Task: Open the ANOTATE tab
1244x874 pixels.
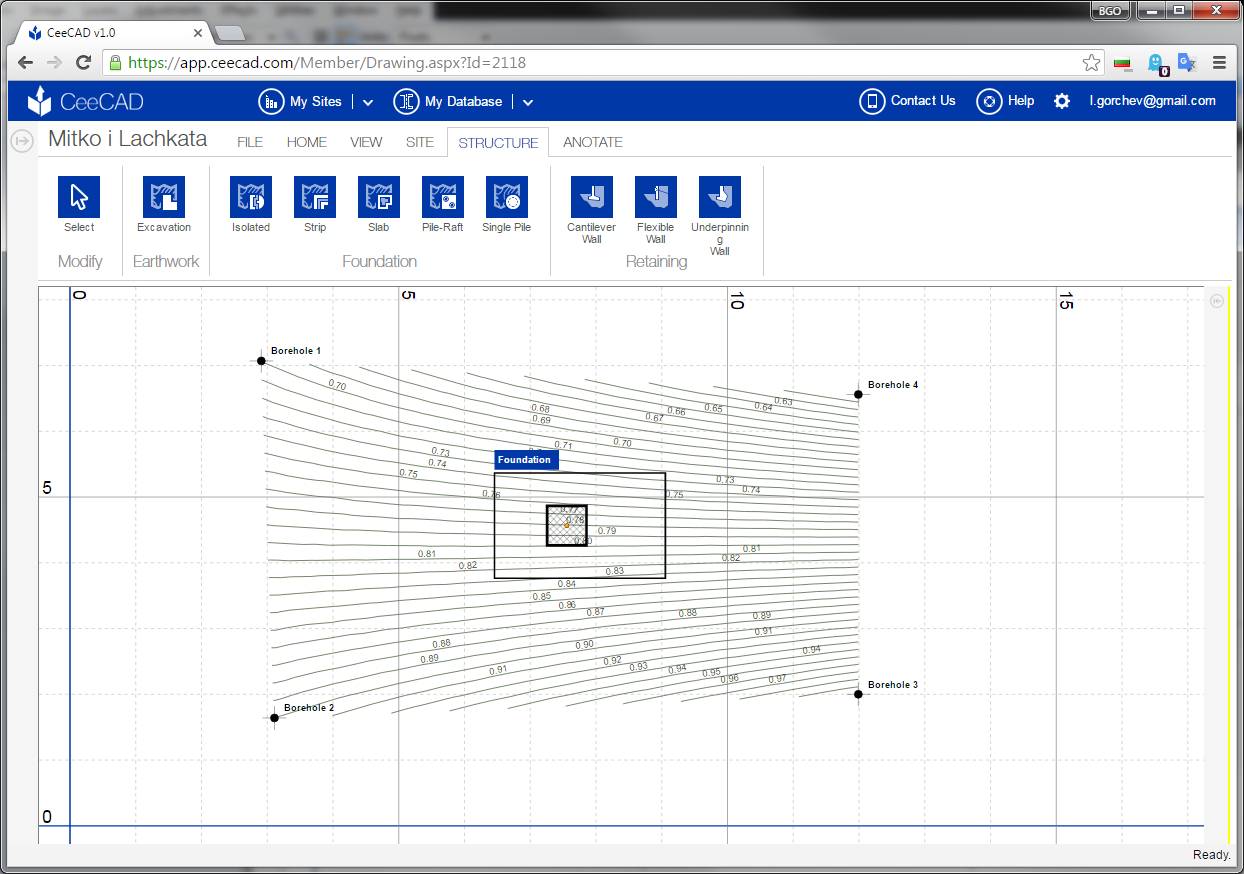Action: point(593,142)
